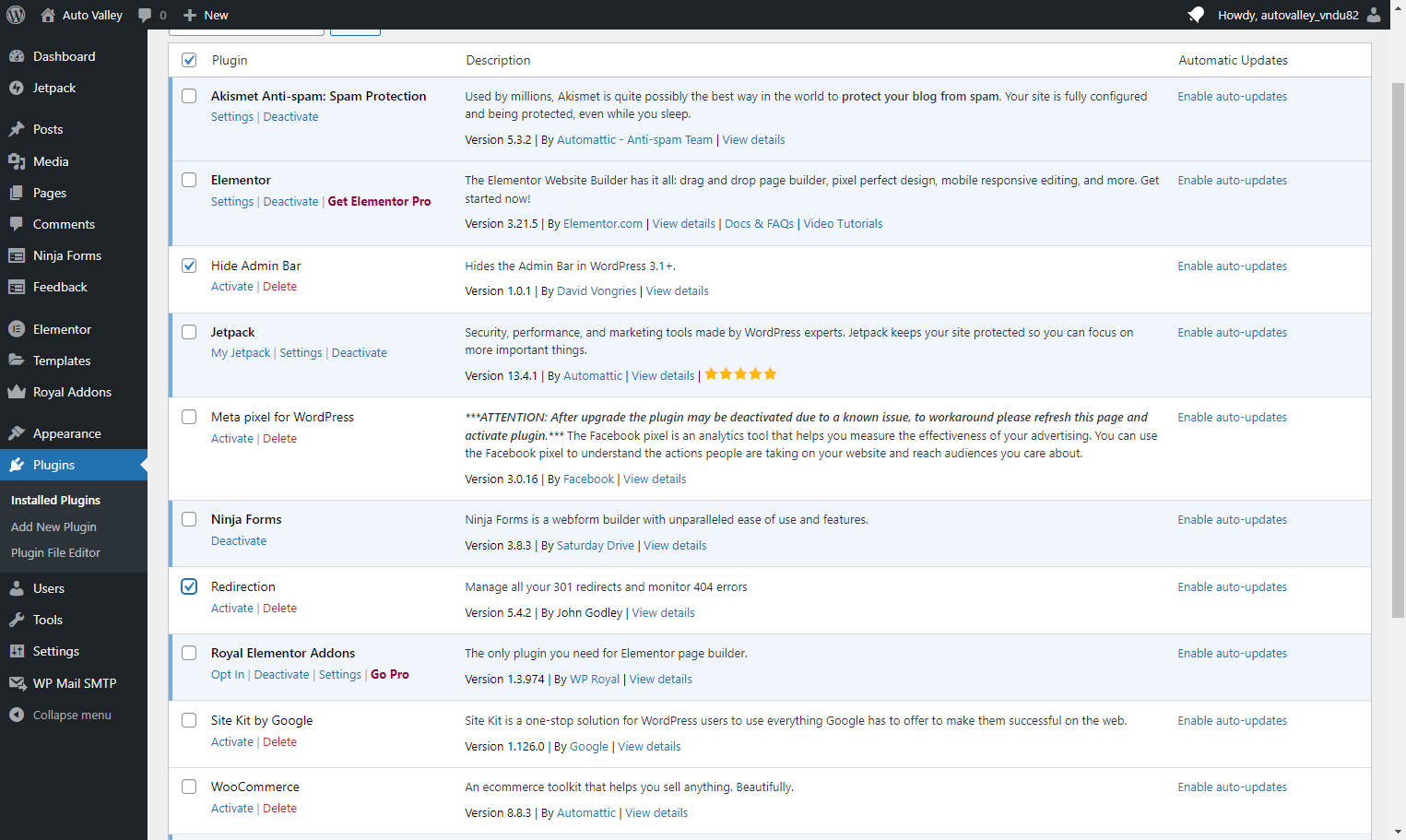Click the Posts pushpin icon

[x=17, y=129]
